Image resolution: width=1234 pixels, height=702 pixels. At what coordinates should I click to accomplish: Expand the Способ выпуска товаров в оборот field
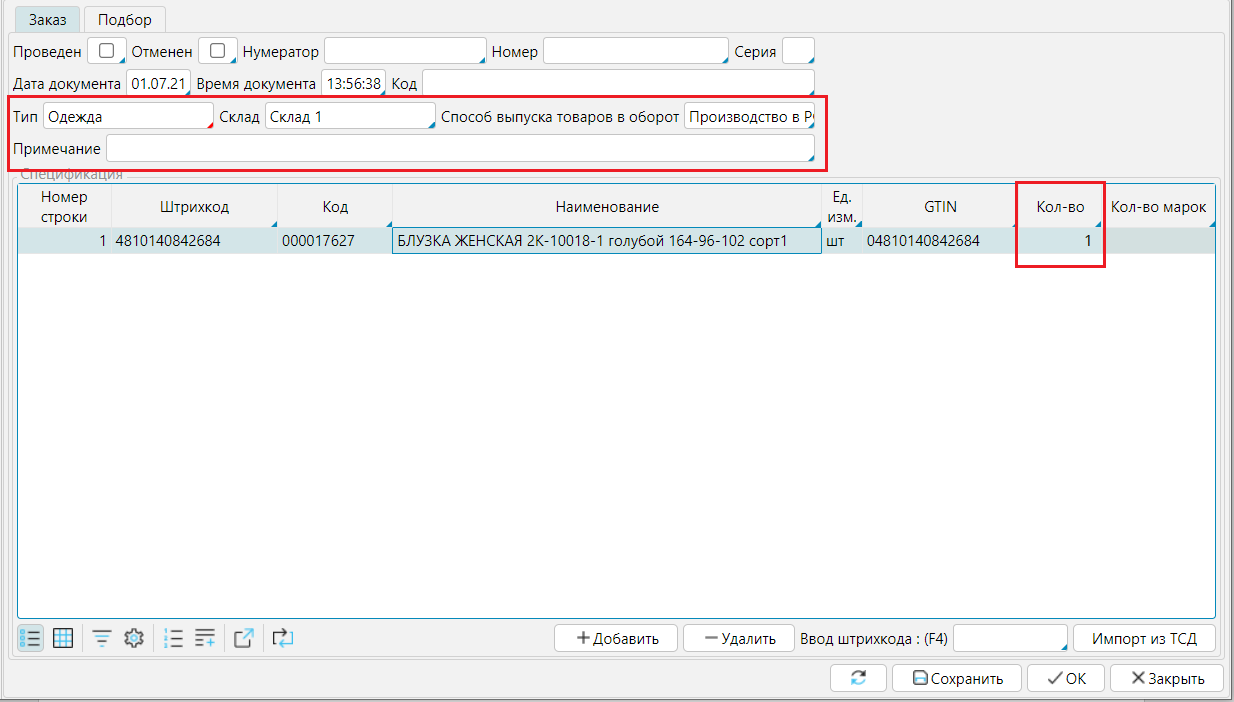[x=749, y=117]
